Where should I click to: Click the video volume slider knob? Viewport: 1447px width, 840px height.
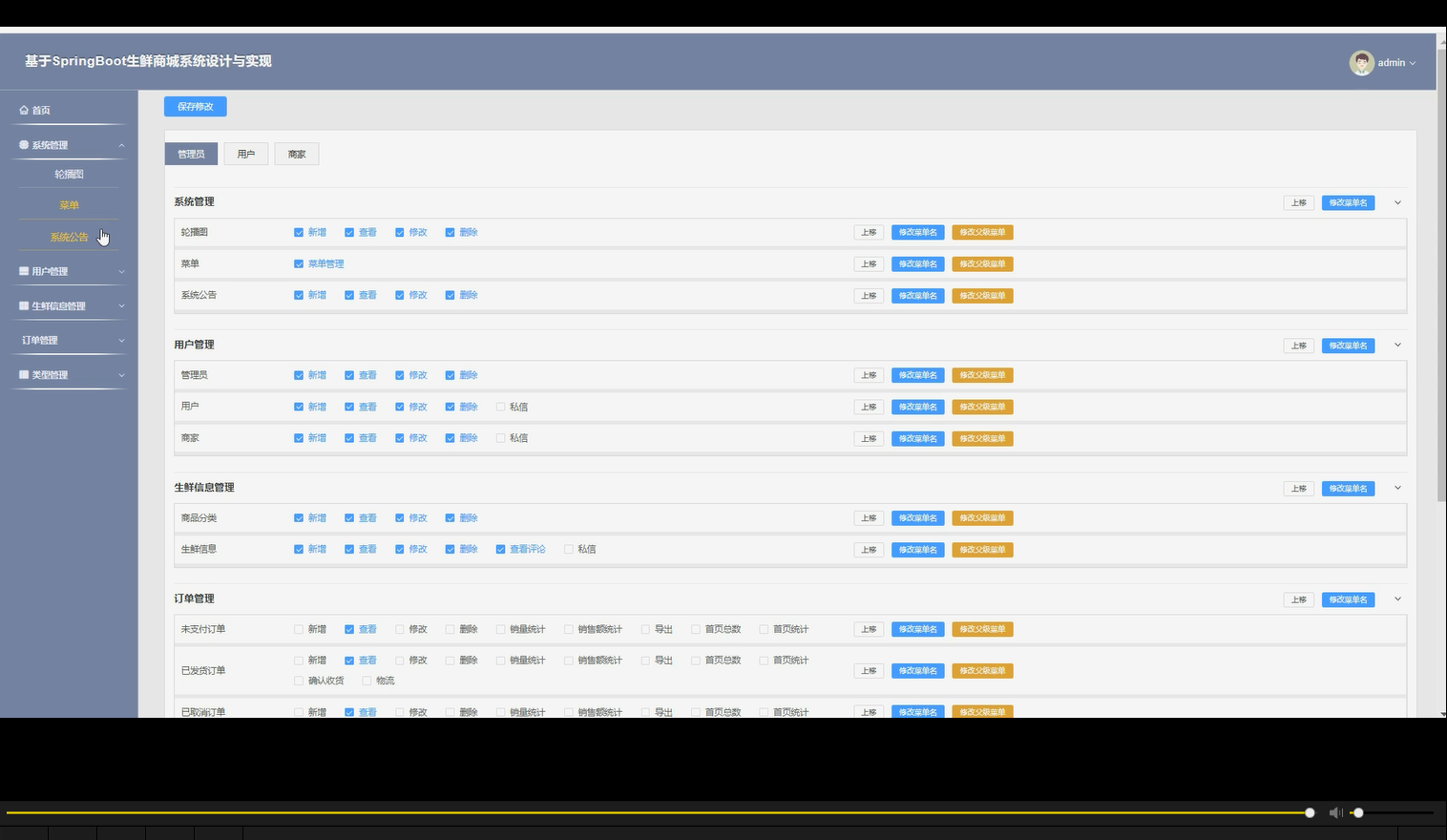pos(1358,813)
